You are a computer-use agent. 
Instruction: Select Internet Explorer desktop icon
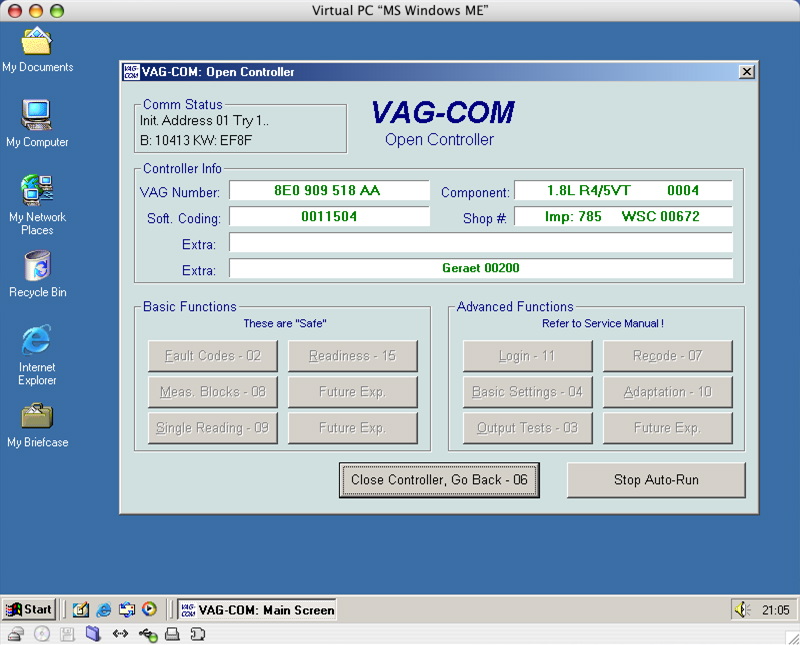pyautogui.click(x=37, y=355)
